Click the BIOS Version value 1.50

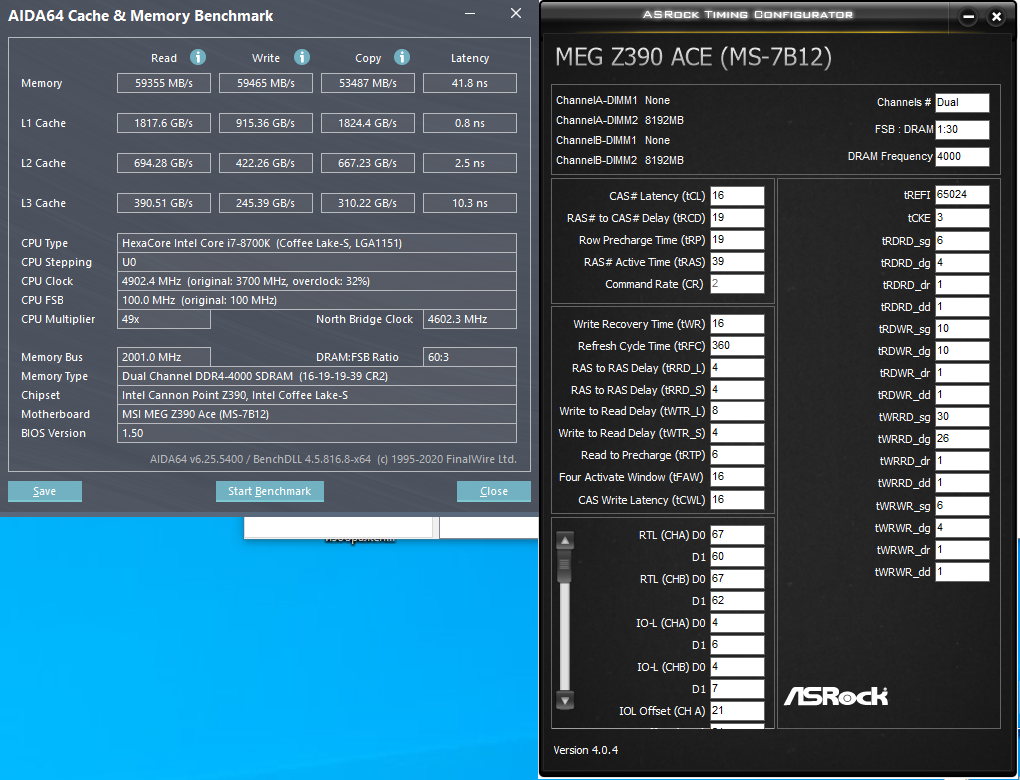pos(317,433)
